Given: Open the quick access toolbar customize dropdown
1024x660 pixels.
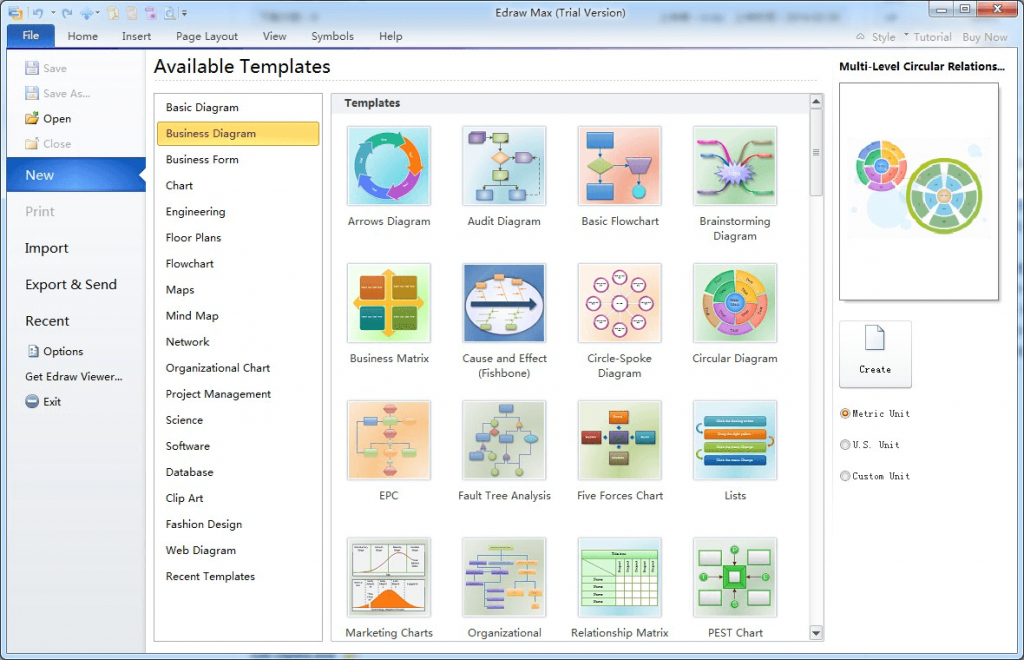Looking at the screenshot, I should pyautogui.click(x=184, y=13).
